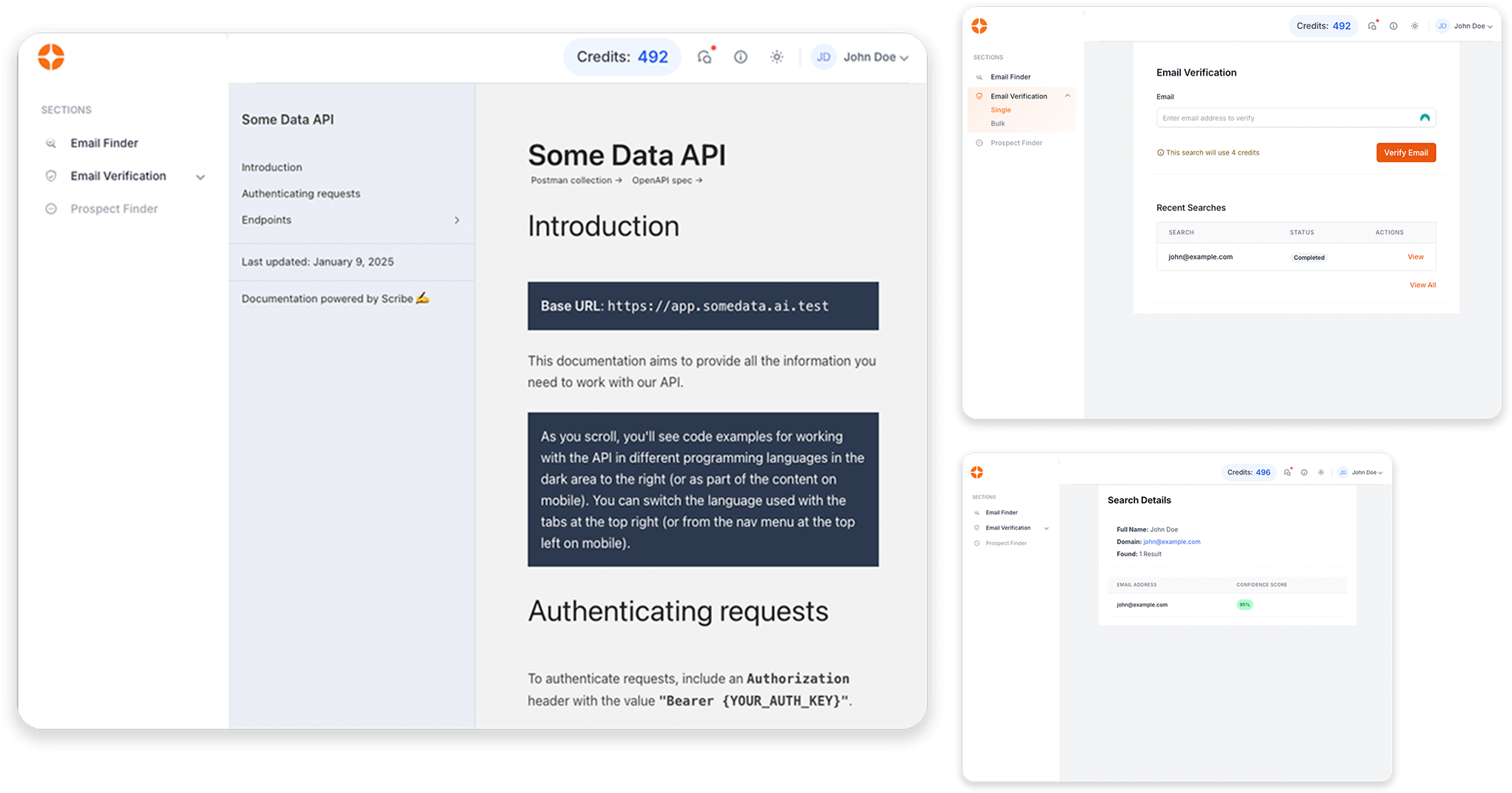Open notifications bell in Email Verification window

[x=1373, y=25]
